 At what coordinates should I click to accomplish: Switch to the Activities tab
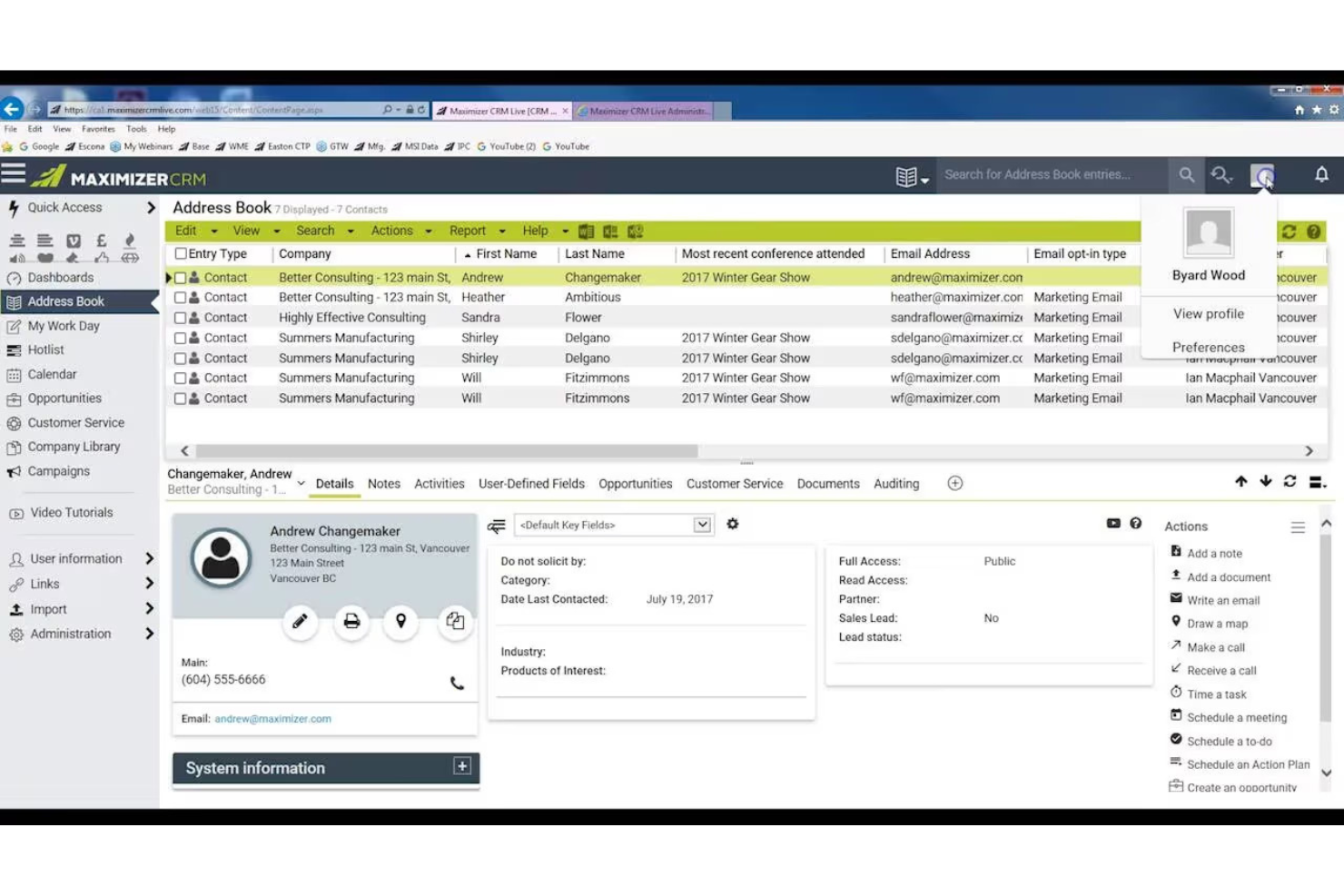point(439,484)
